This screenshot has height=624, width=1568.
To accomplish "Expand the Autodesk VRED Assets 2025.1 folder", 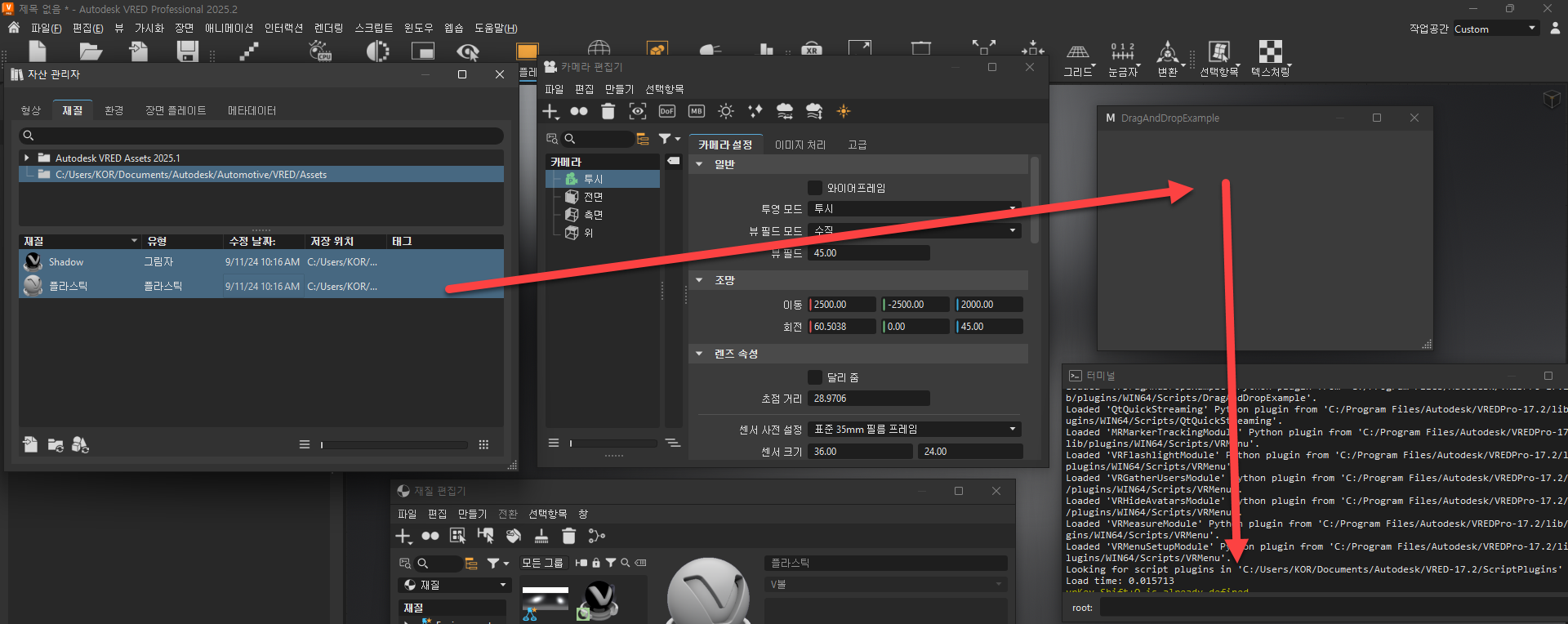I will coord(27,158).
